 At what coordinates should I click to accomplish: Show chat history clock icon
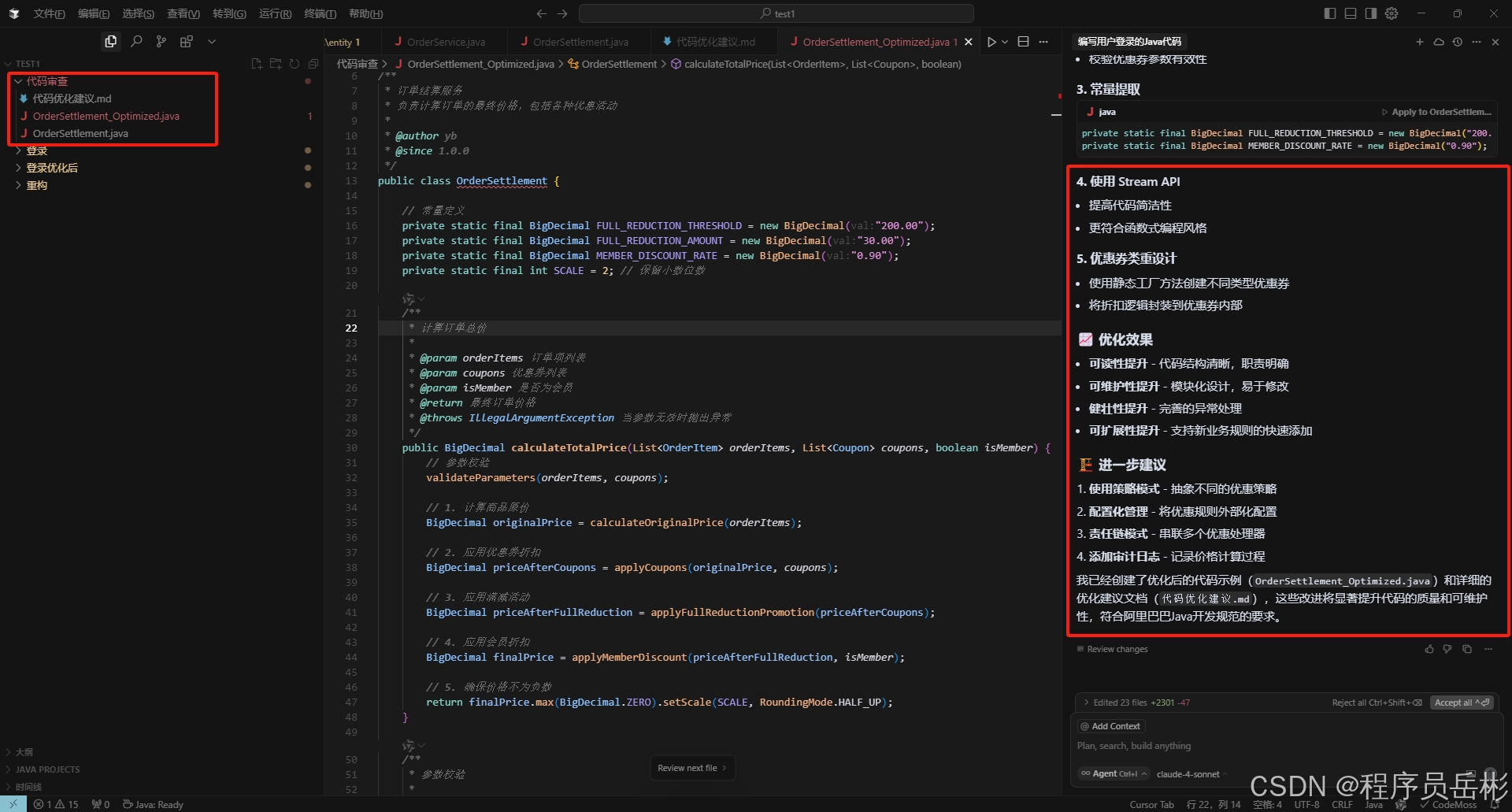click(x=1458, y=42)
